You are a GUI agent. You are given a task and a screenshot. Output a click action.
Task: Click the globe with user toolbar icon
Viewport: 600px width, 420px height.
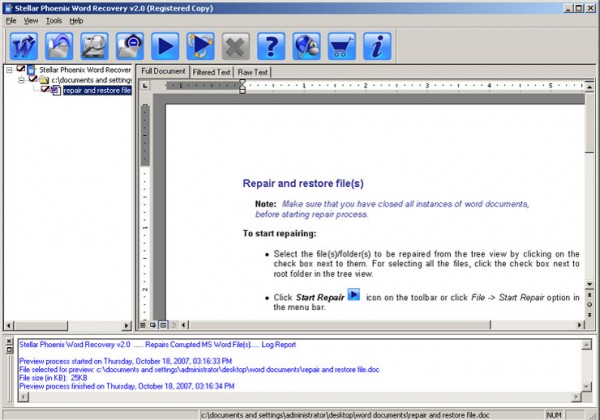(306, 46)
